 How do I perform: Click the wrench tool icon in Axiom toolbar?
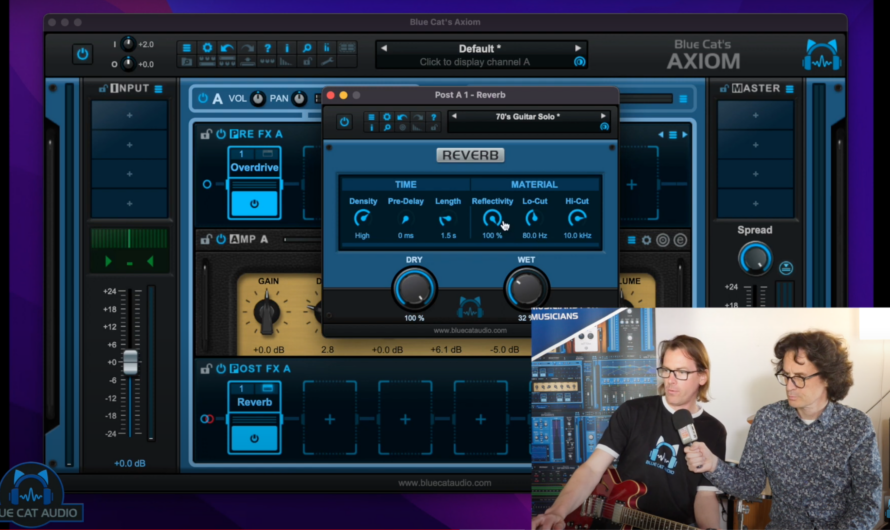click(x=327, y=61)
